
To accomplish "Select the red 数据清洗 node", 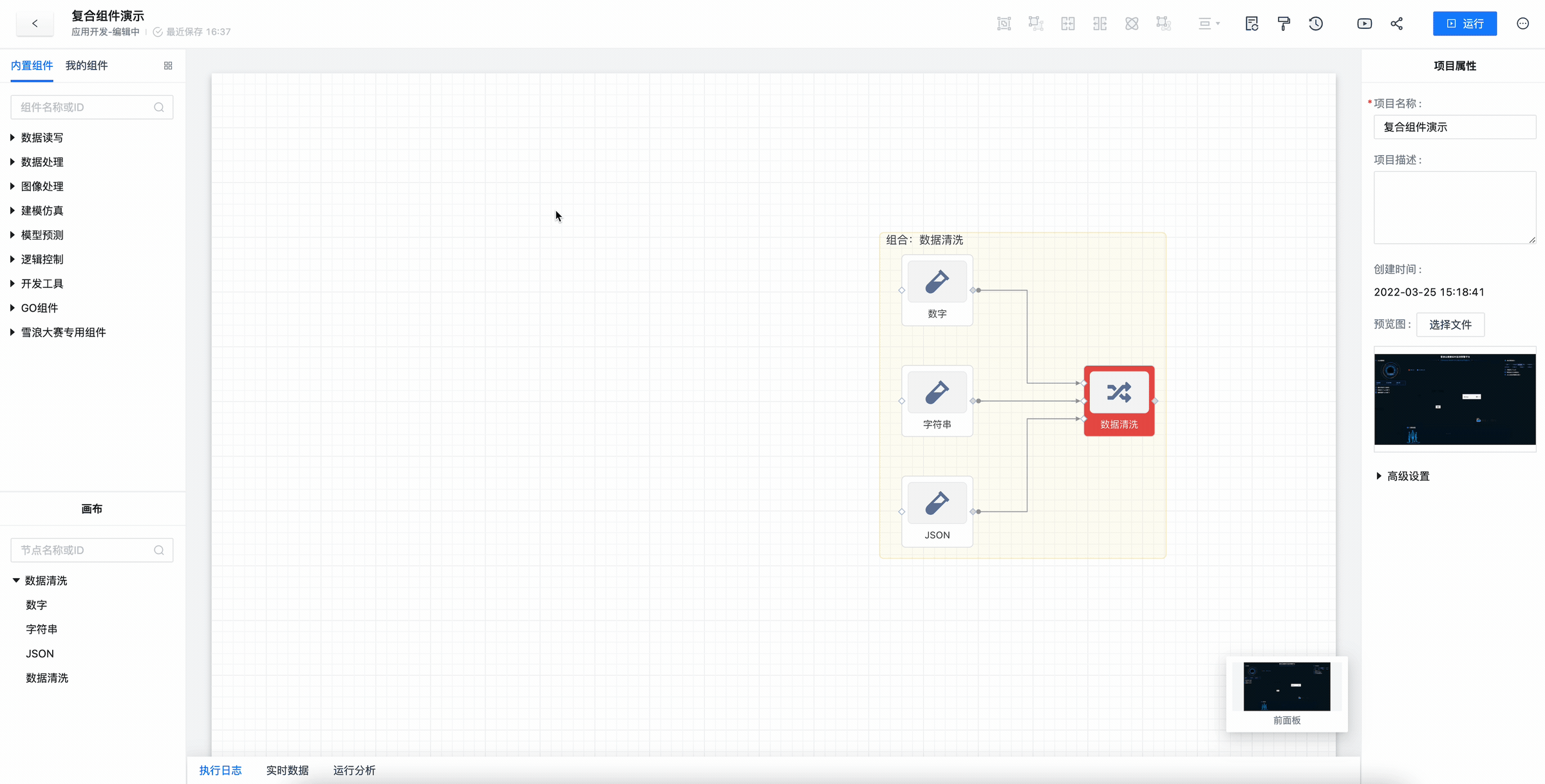I will point(1119,400).
